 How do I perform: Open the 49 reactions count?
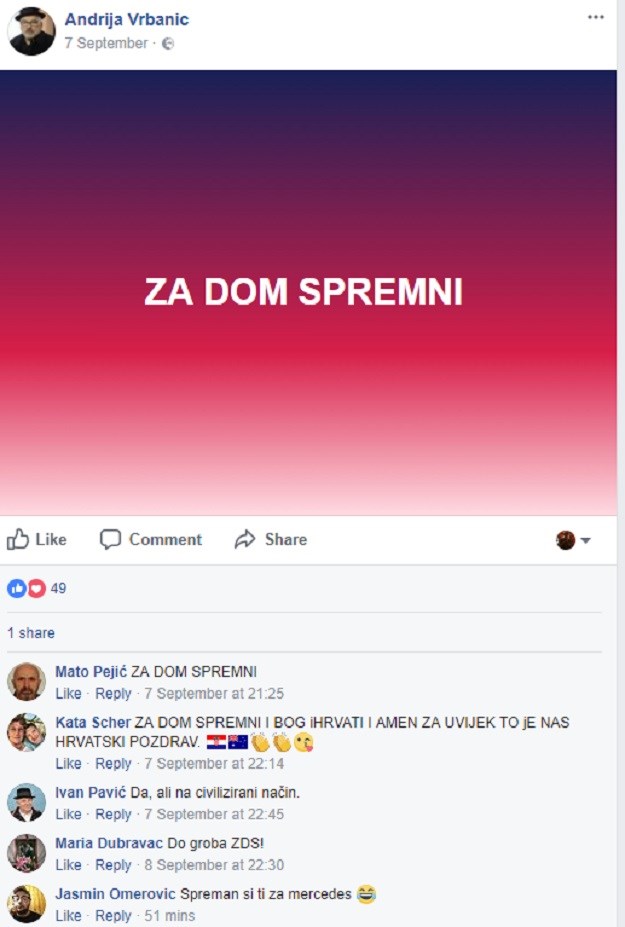click(58, 588)
